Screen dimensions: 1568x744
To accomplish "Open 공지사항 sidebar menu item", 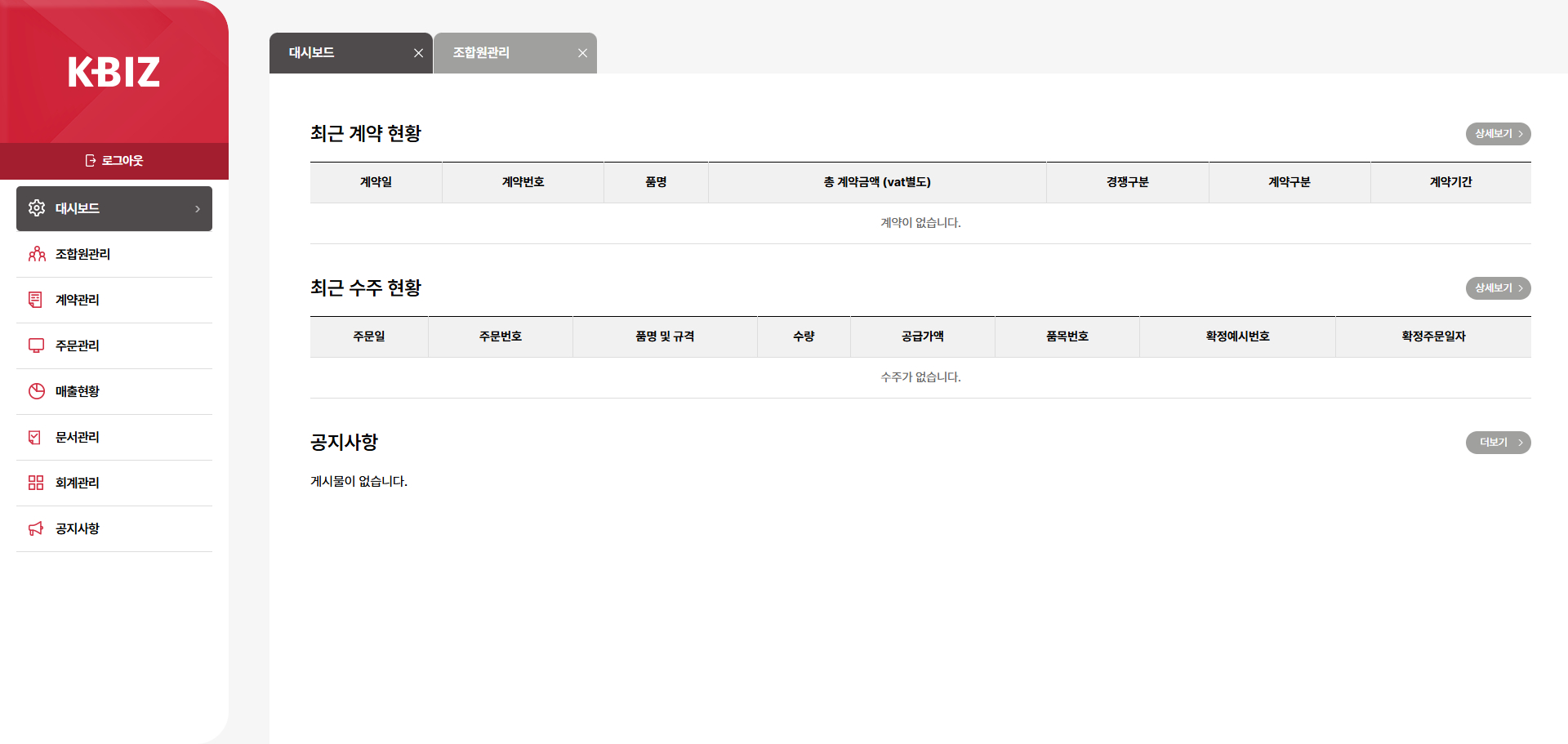I will point(114,528).
